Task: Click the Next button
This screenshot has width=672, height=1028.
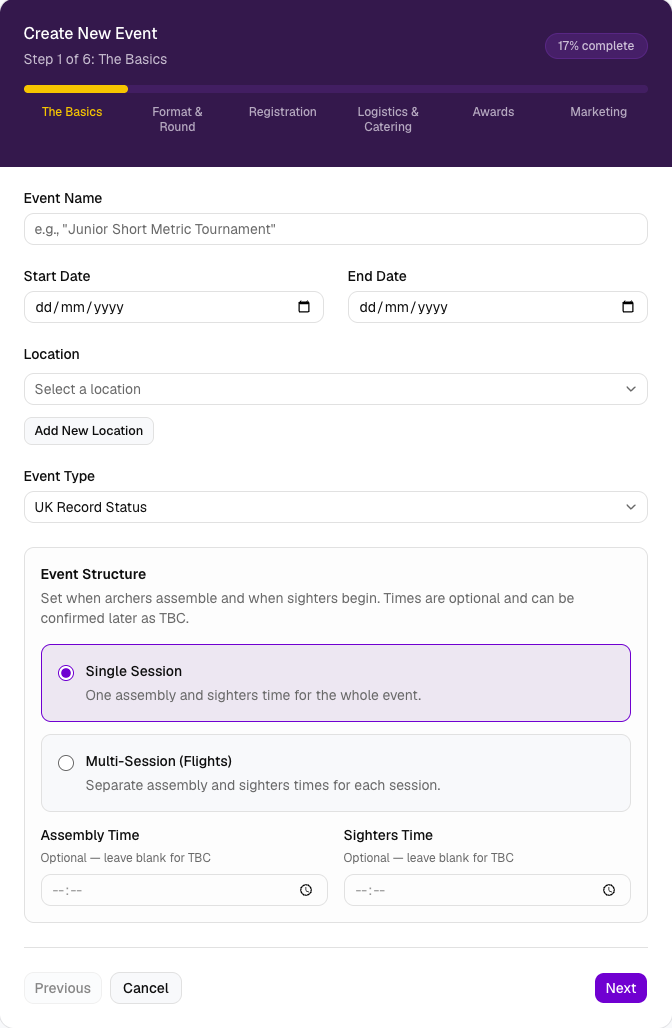Action: point(621,988)
